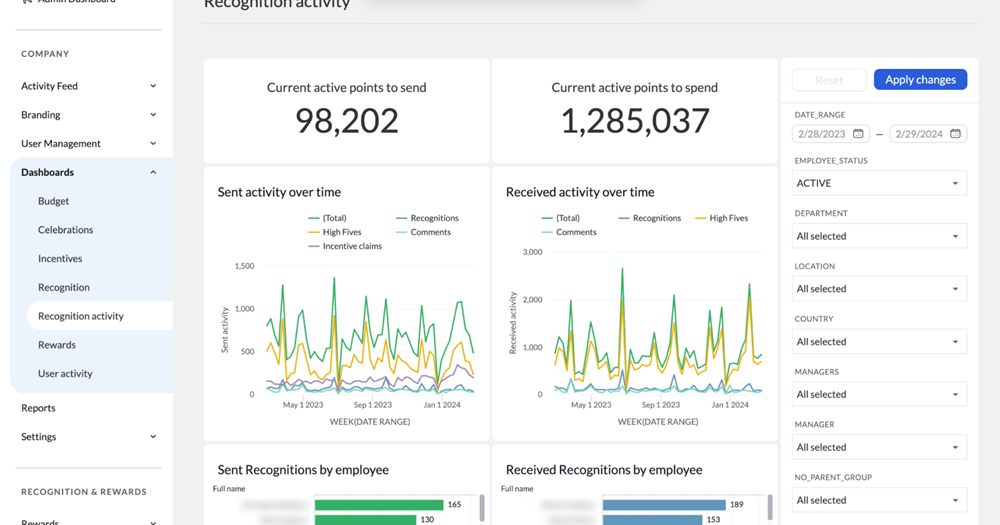Image resolution: width=1000 pixels, height=525 pixels.
Task: Select the Recognition dashboard item
Action: click(x=64, y=287)
